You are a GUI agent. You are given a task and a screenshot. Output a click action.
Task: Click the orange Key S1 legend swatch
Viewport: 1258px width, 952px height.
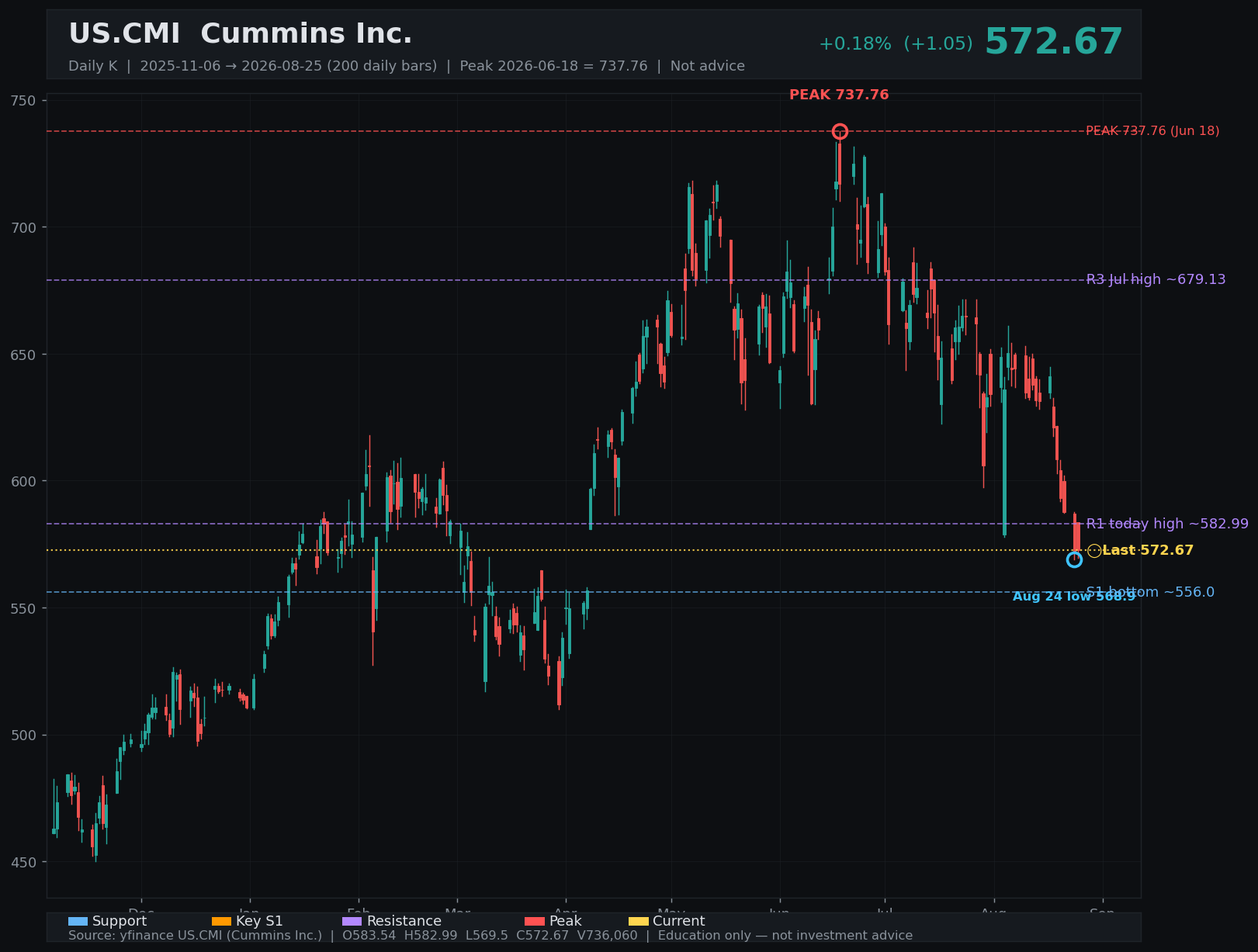coord(221,921)
